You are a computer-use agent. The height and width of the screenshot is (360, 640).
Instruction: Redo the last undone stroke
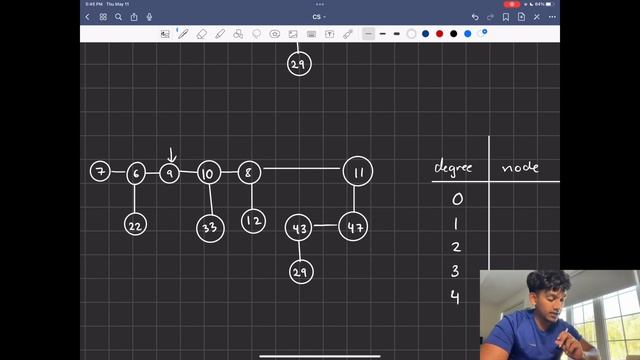[490, 17]
